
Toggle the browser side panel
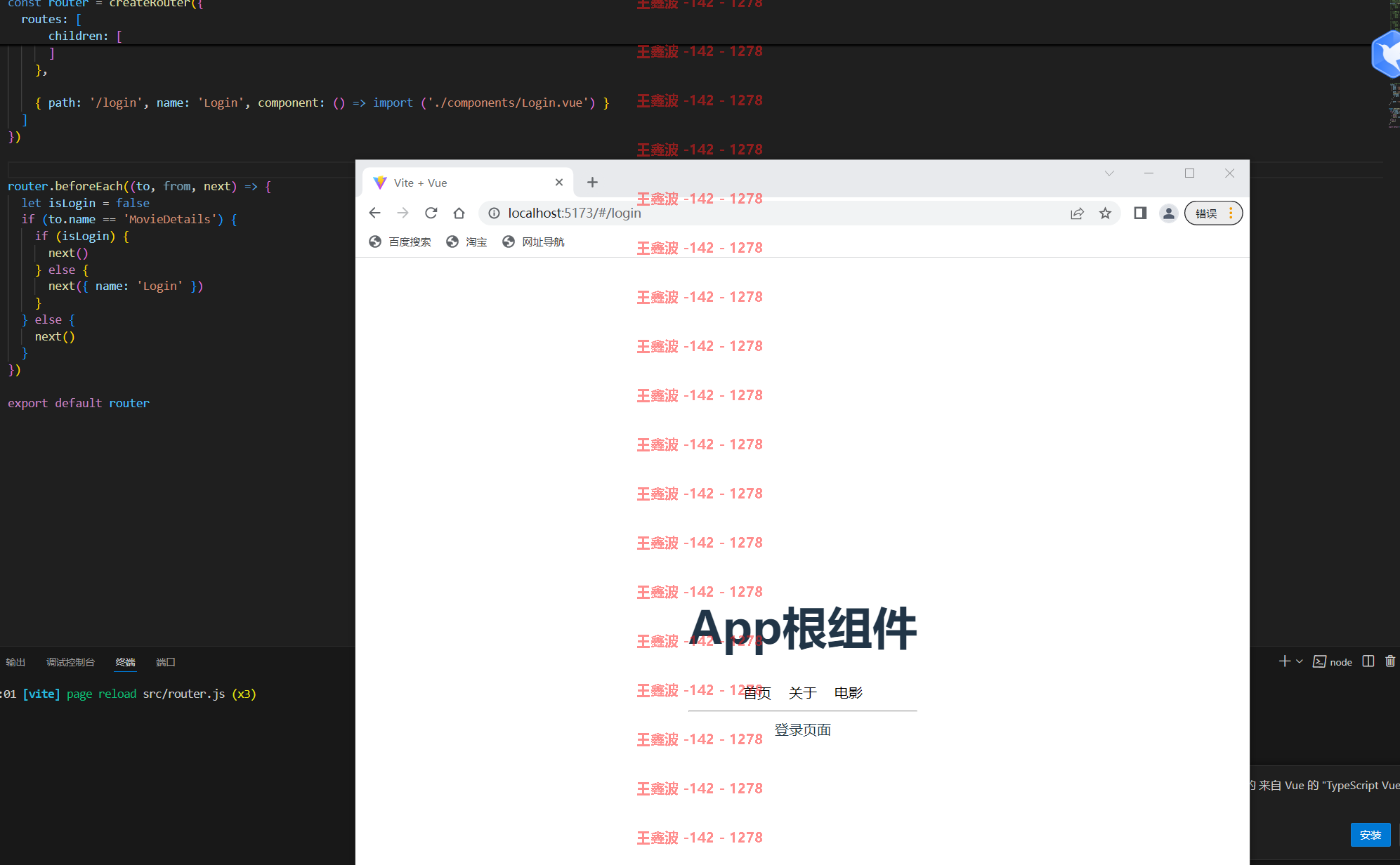click(1140, 213)
